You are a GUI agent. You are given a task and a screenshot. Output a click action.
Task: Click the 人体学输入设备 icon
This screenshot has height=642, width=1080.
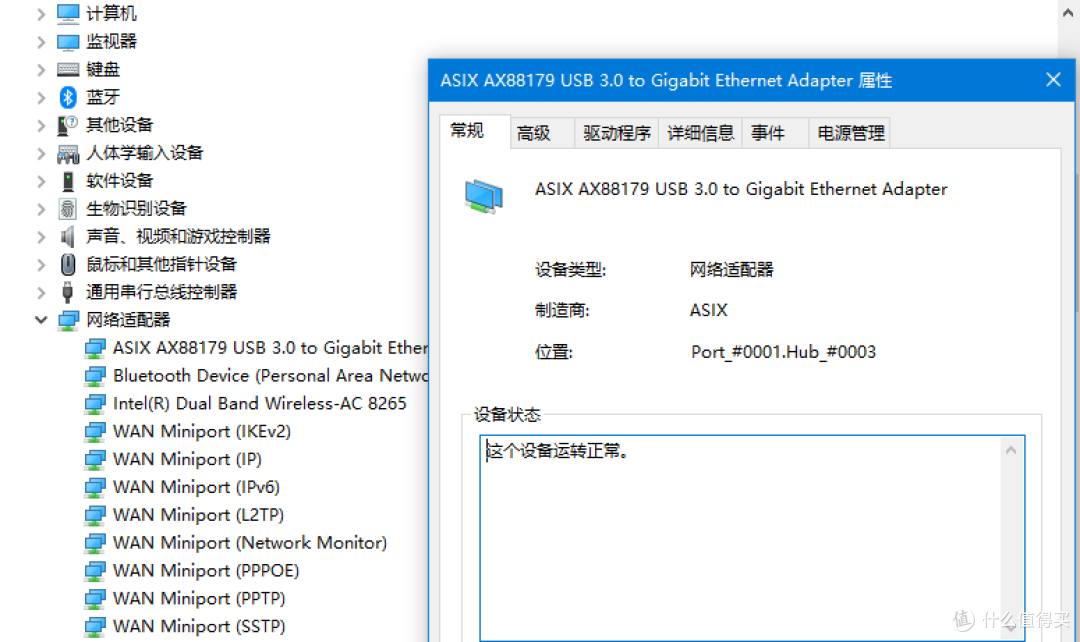click(68, 153)
